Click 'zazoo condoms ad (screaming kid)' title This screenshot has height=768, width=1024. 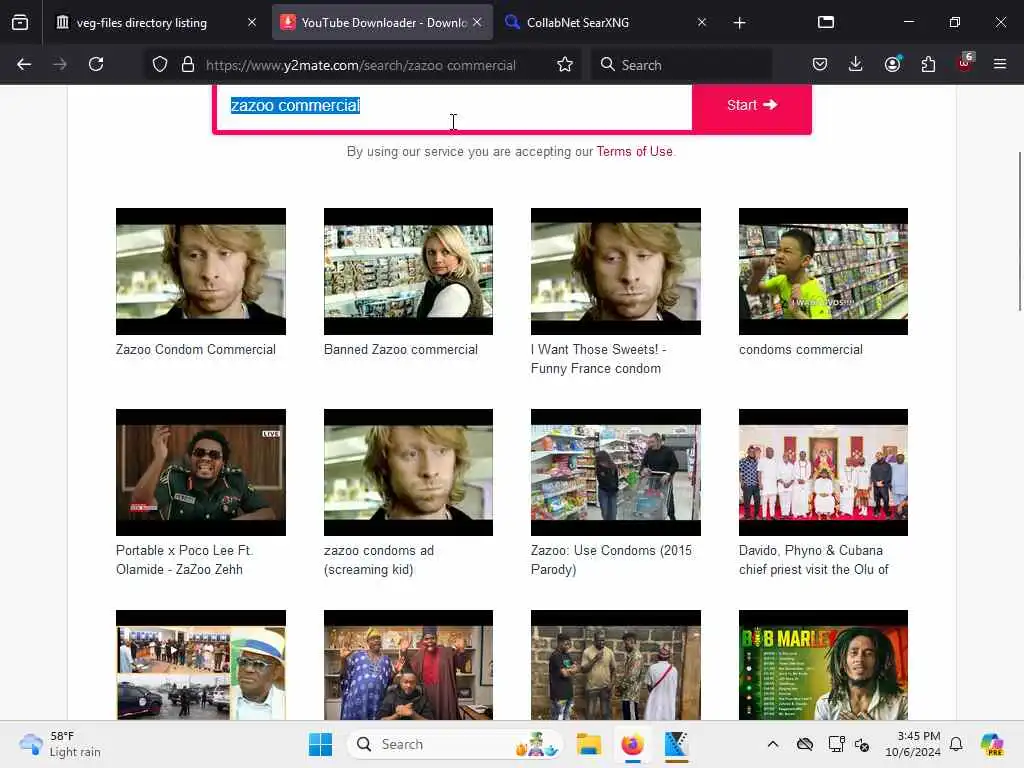[379, 560]
